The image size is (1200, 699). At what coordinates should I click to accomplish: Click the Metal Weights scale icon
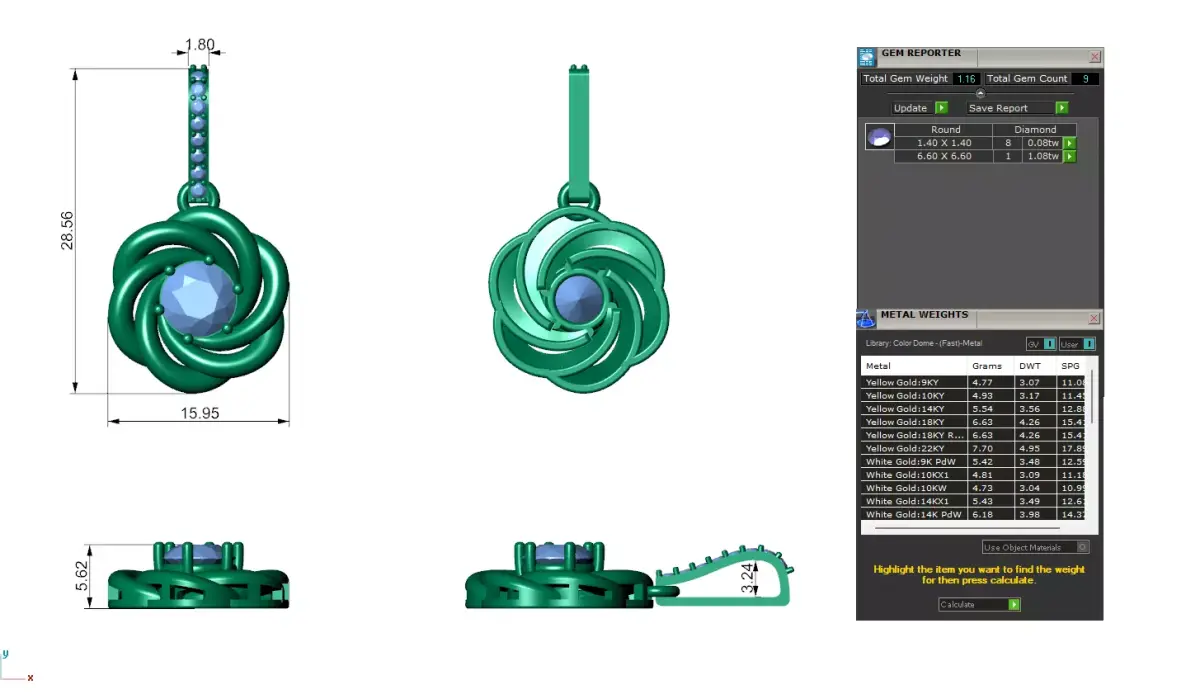(x=867, y=319)
